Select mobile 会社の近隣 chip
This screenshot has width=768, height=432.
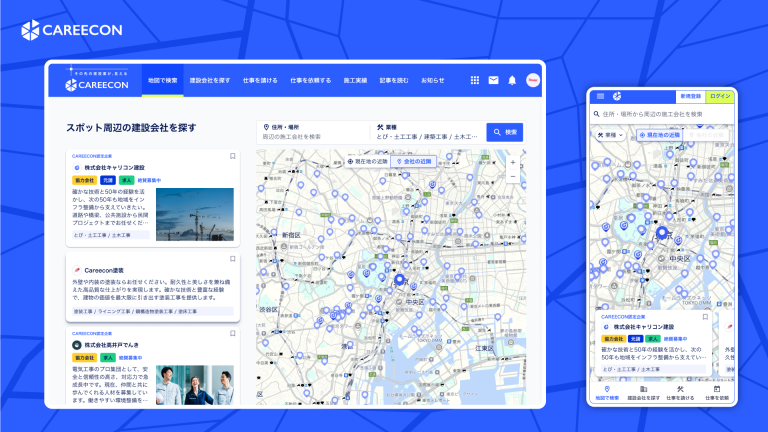tap(706, 135)
